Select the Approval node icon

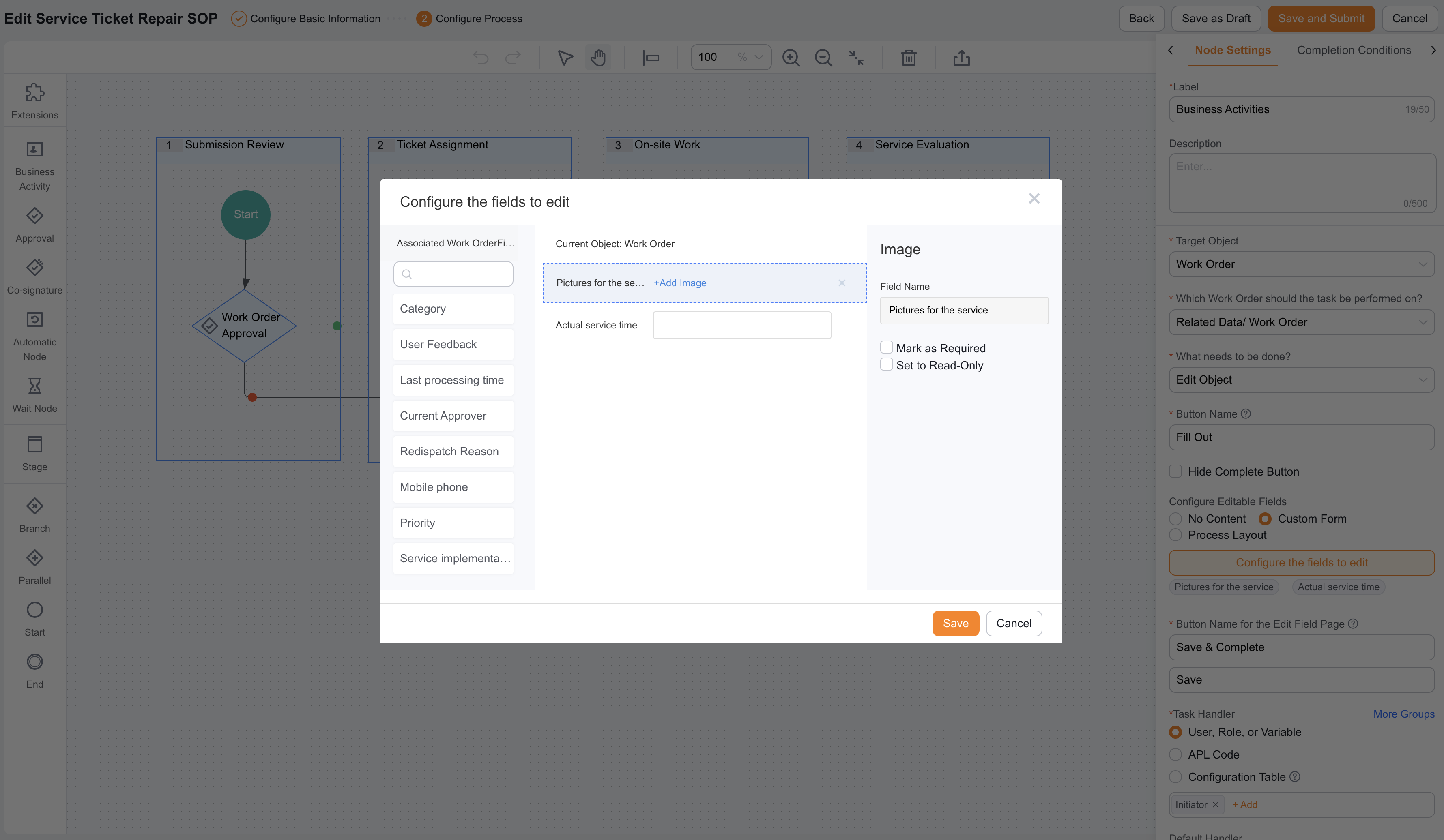click(35, 216)
